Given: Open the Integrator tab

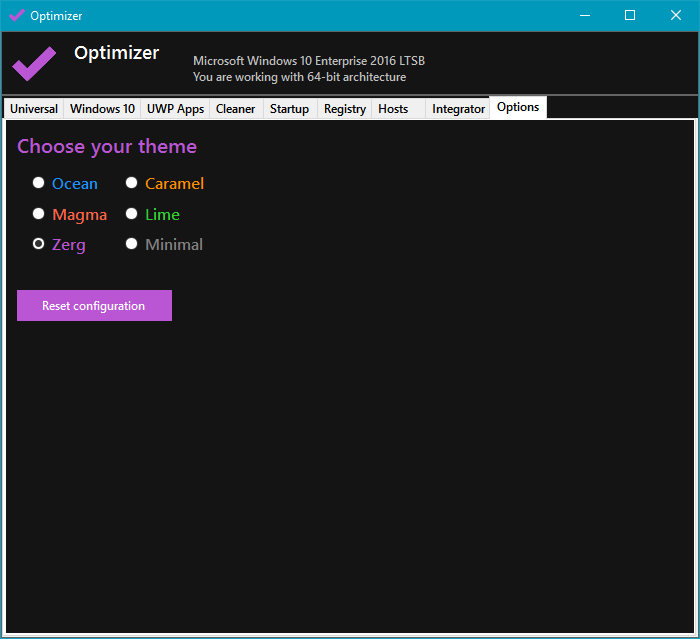Looking at the screenshot, I should click(x=458, y=109).
